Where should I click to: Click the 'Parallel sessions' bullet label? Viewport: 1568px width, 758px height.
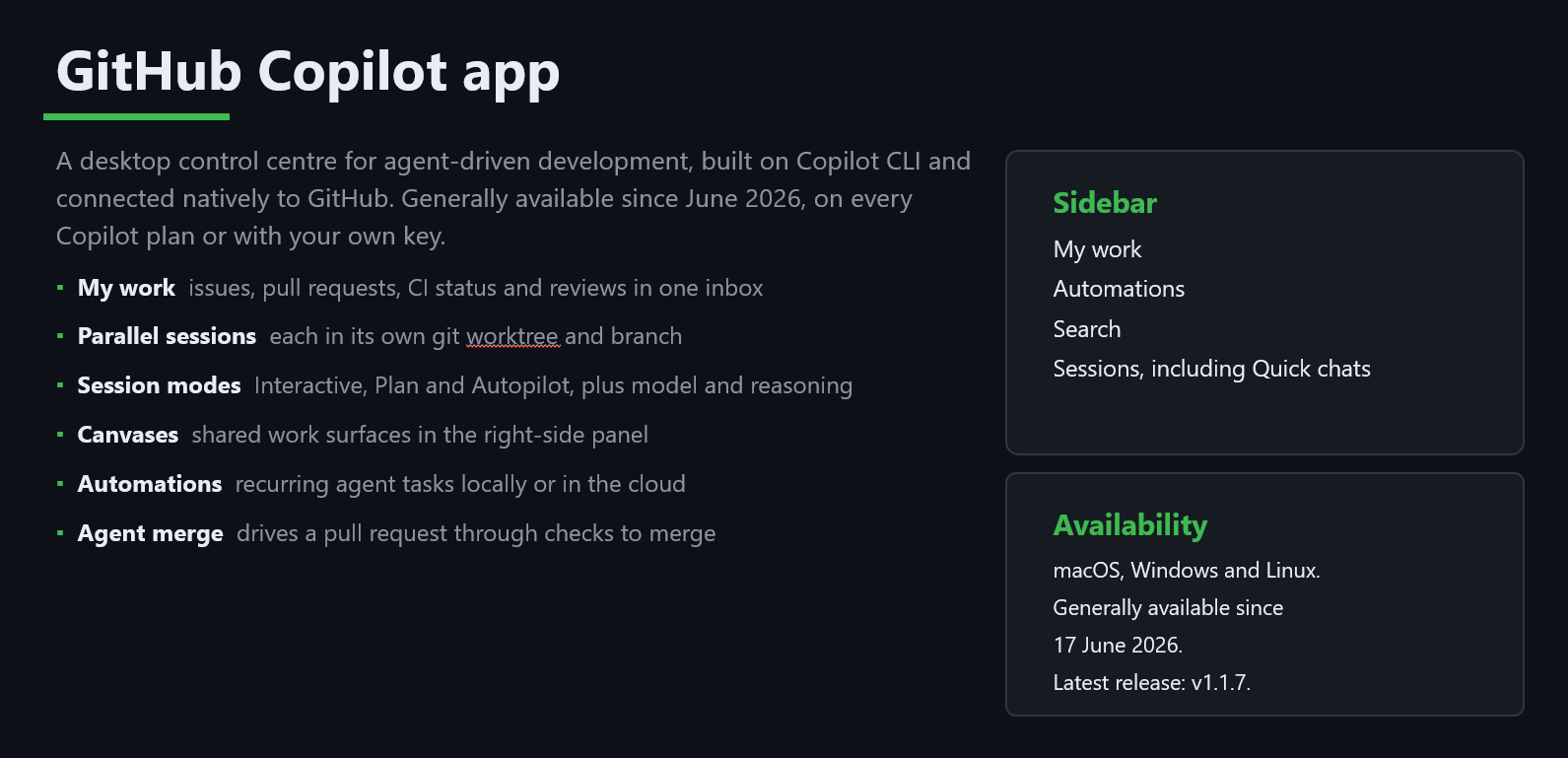pos(167,336)
